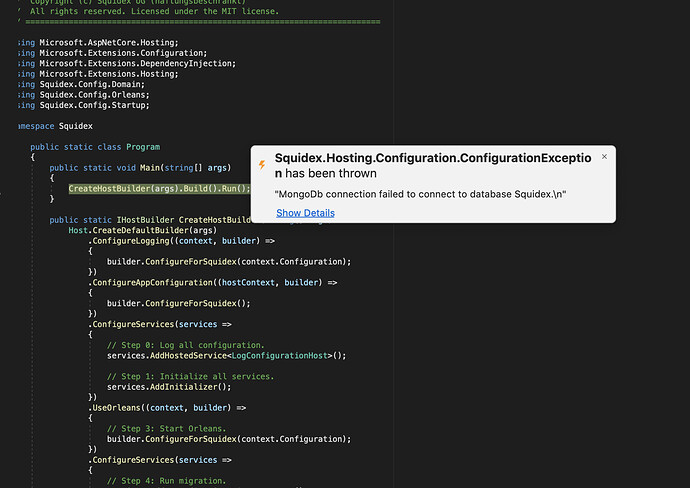Open the Show Details link

(305, 213)
